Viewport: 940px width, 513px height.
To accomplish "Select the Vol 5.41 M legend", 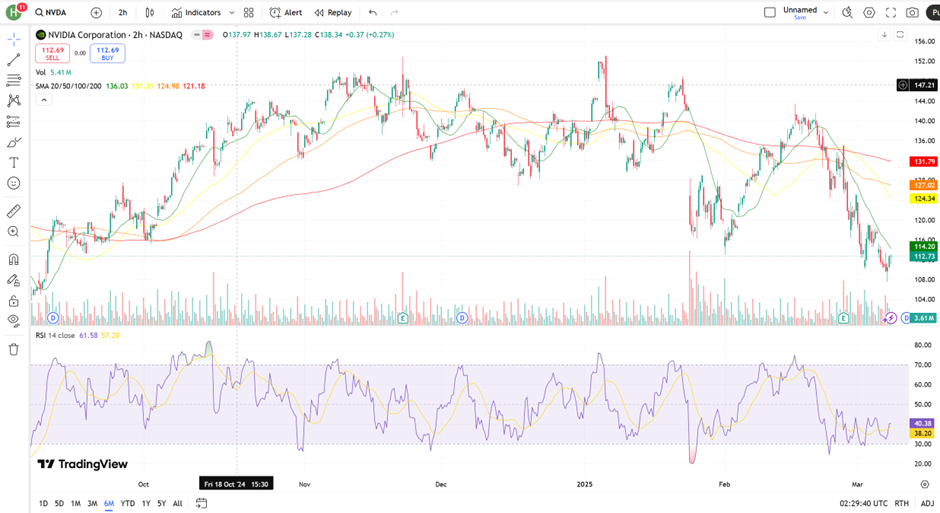I will point(53,73).
